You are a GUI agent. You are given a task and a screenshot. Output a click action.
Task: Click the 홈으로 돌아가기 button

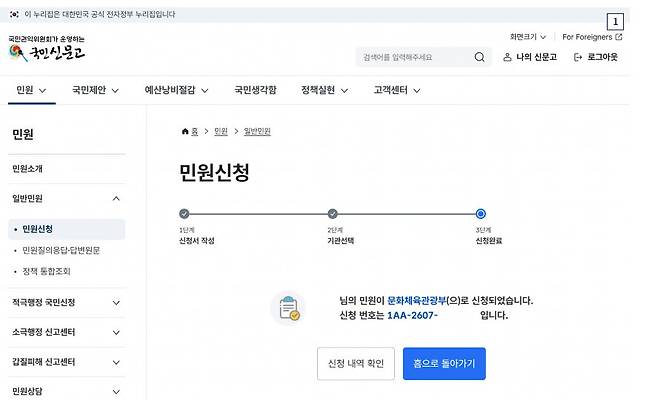[x=444, y=363]
